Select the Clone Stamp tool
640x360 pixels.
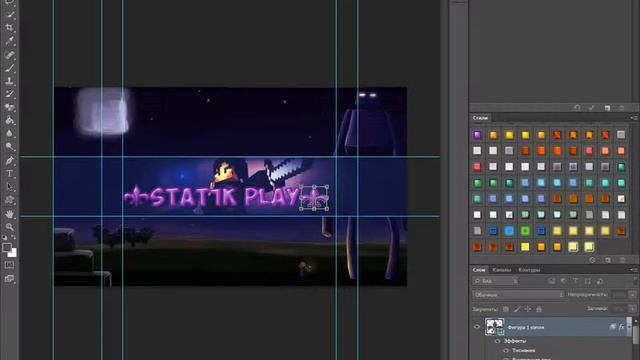pyautogui.click(x=10, y=81)
